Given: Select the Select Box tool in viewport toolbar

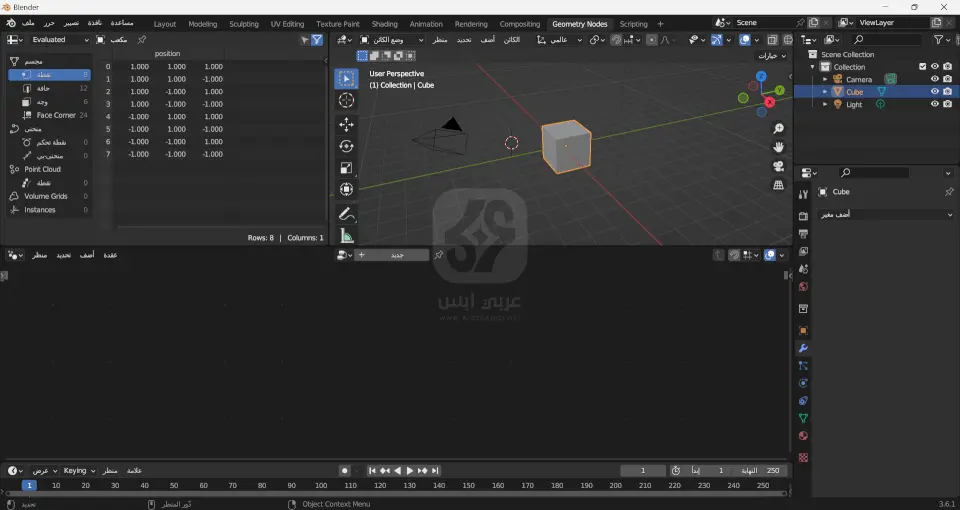Looking at the screenshot, I should point(346,79).
